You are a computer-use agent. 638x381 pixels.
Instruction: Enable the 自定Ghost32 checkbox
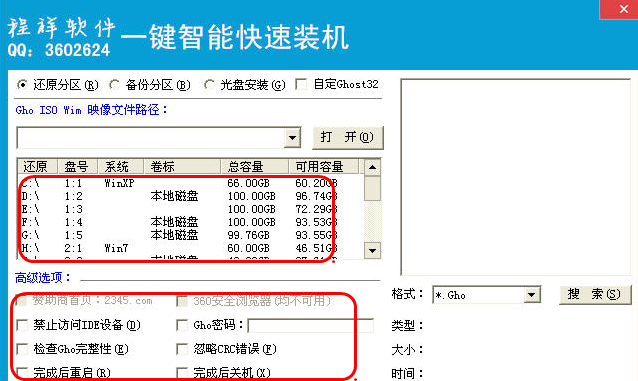[x=302, y=84]
